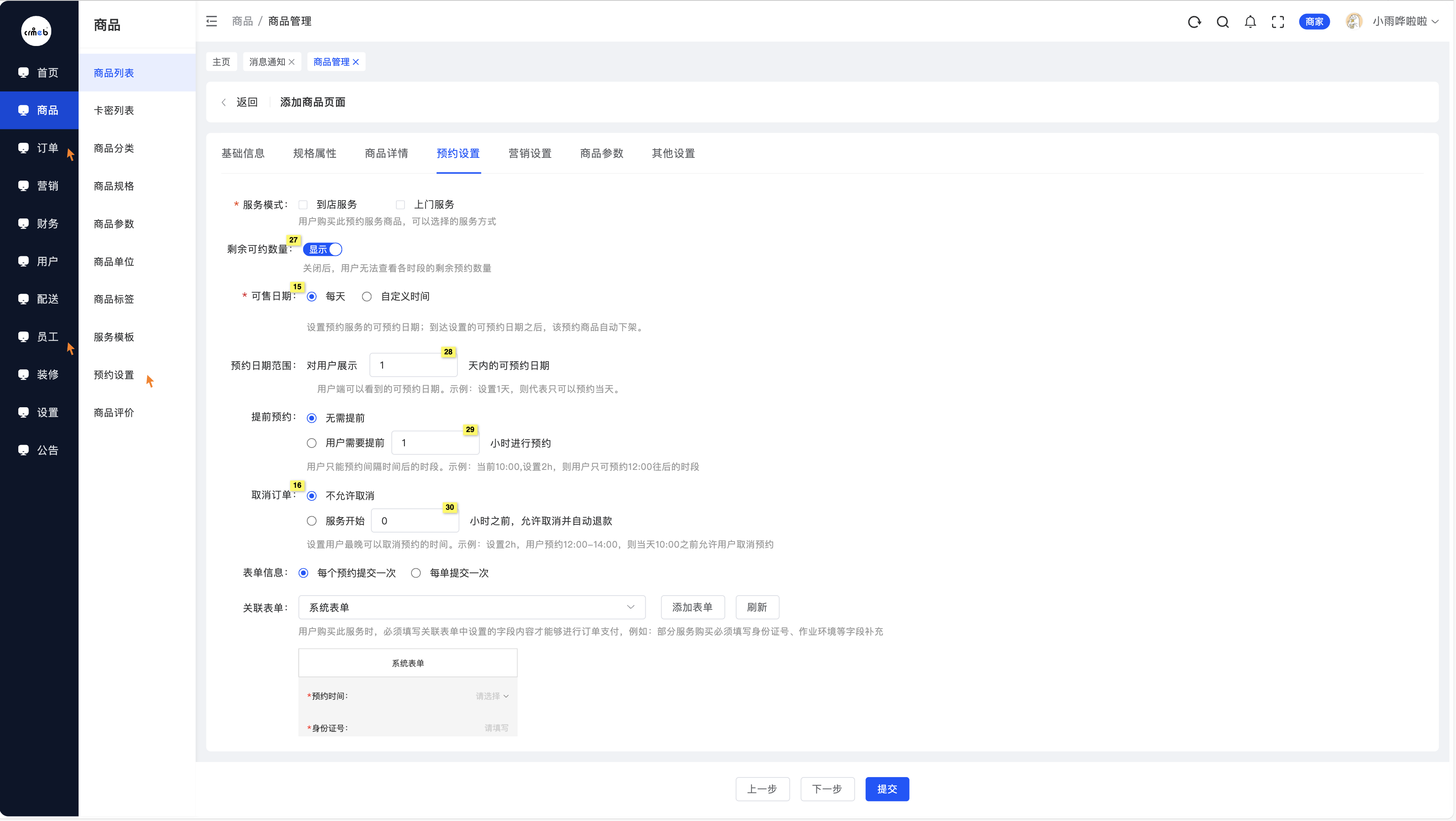Open the 预约时间 请选择 selector
Viewport: 1456px width, 821px height.
(x=492, y=696)
